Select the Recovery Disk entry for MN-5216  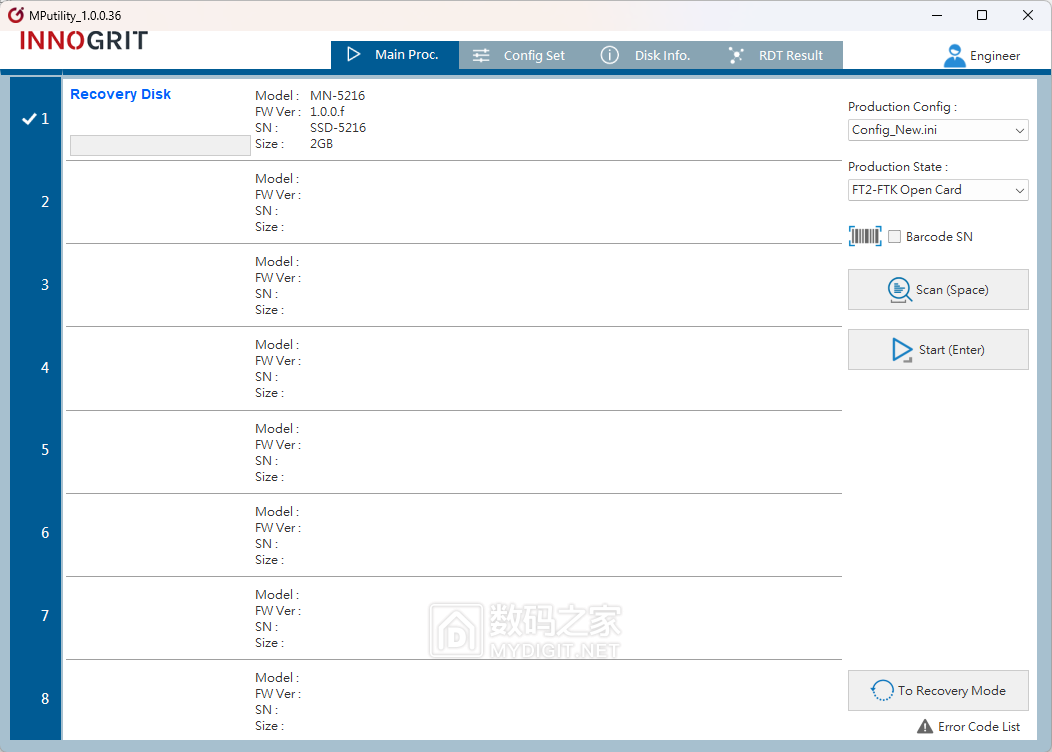(120, 94)
